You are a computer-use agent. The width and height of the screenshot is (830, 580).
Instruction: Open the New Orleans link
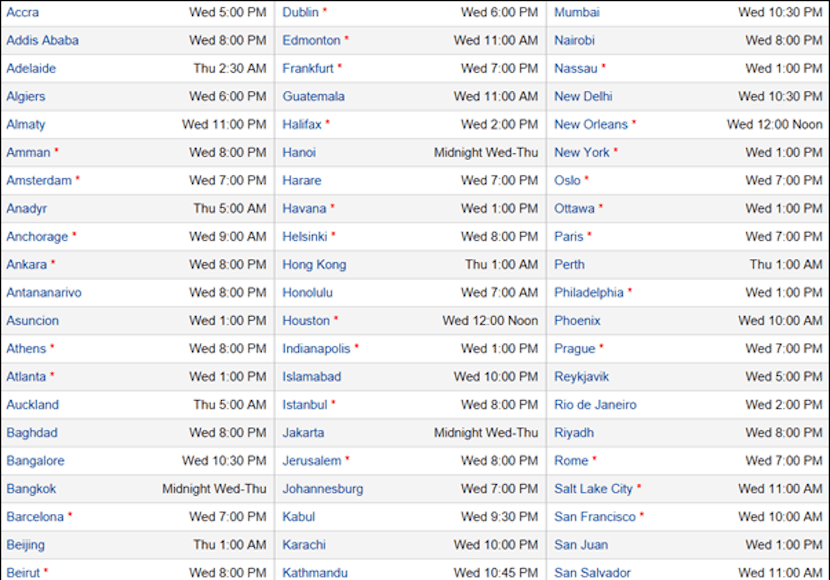[x=591, y=124]
